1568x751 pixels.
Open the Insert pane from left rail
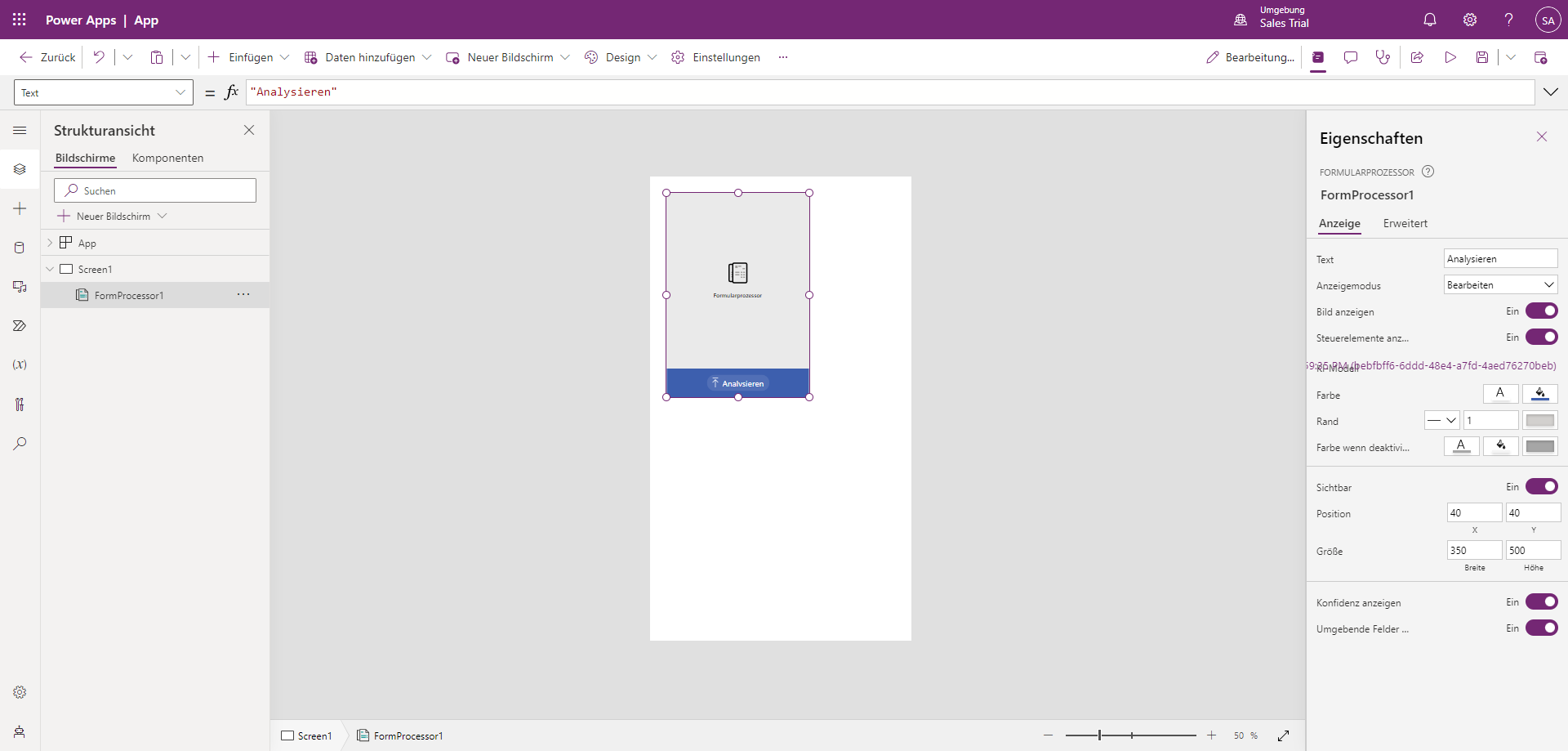(x=20, y=208)
